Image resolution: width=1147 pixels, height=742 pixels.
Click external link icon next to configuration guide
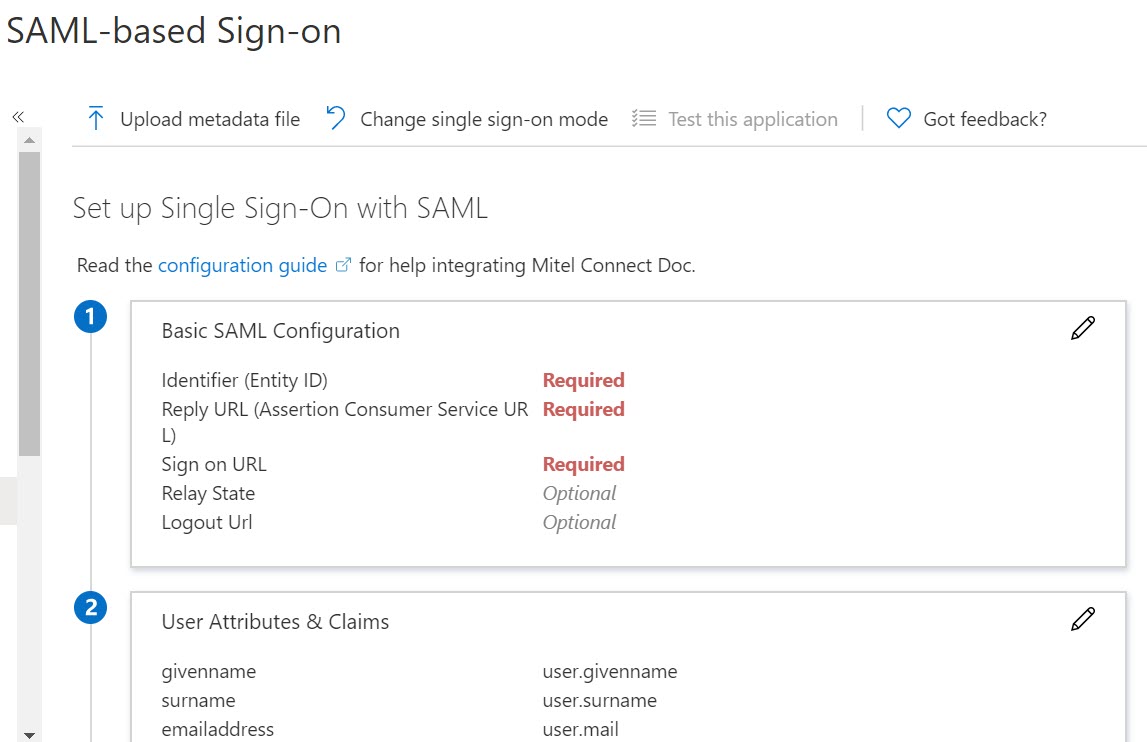[x=343, y=265]
